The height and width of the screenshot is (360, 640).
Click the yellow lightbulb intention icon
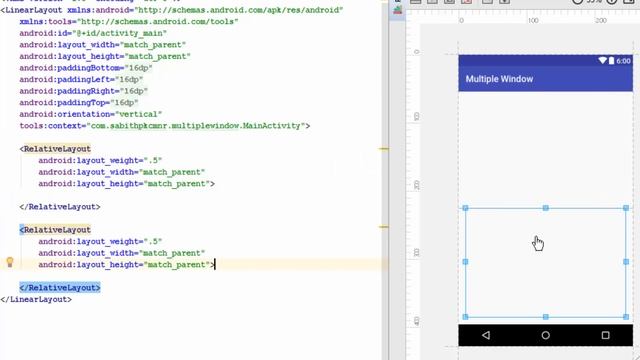click(10, 262)
